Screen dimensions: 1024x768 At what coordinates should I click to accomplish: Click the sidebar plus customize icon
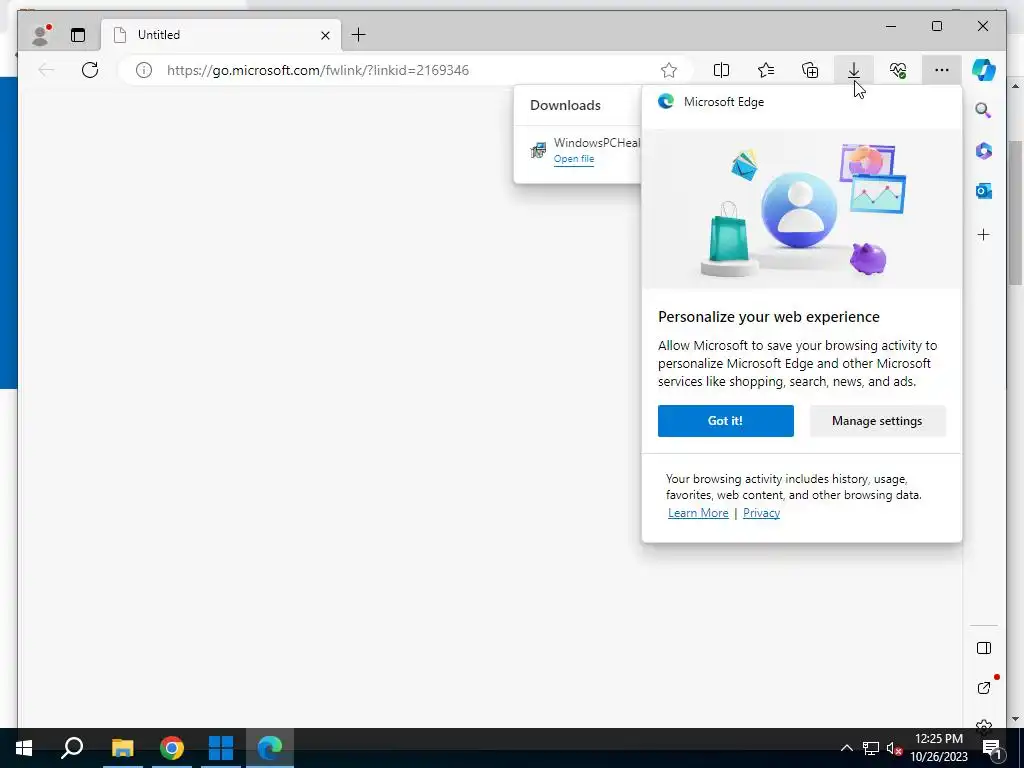pyautogui.click(x=984, y=234)
